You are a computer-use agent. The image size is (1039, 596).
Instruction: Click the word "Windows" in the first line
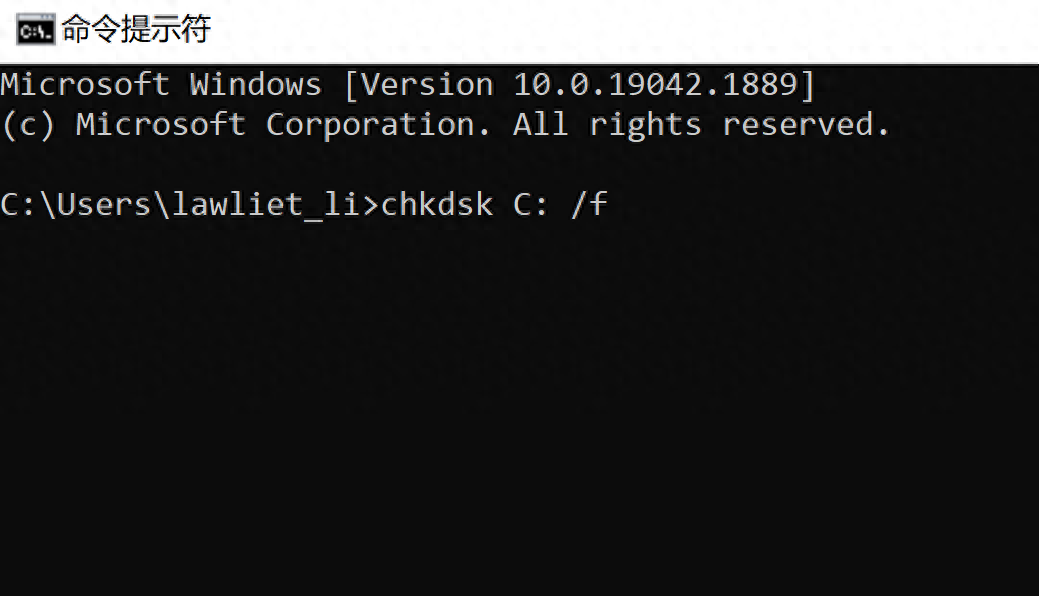pyautogui.click(x=256, y=85)
